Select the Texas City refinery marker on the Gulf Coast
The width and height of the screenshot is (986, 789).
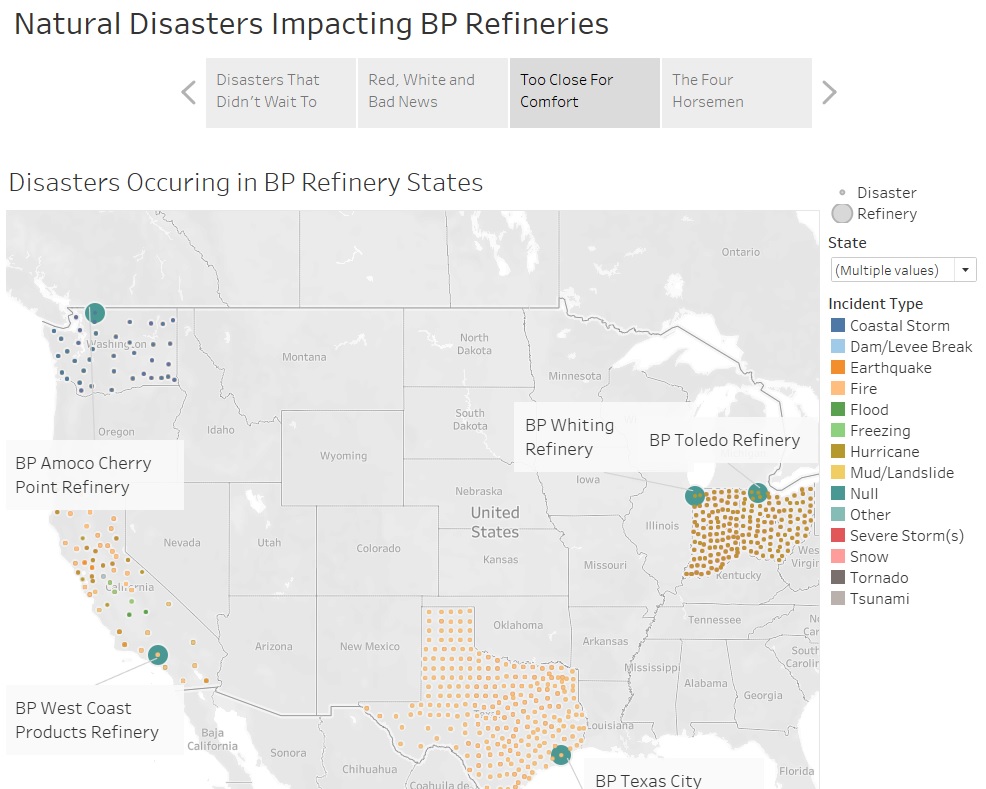click(561, 754)
